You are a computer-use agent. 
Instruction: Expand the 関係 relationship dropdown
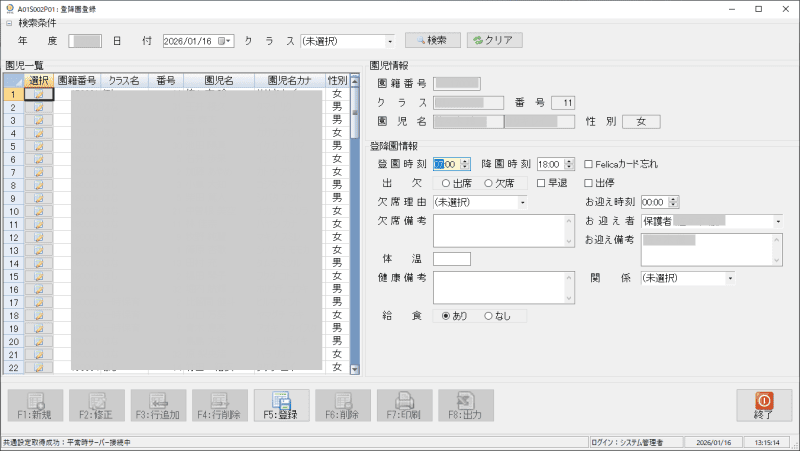pos(730,278)
